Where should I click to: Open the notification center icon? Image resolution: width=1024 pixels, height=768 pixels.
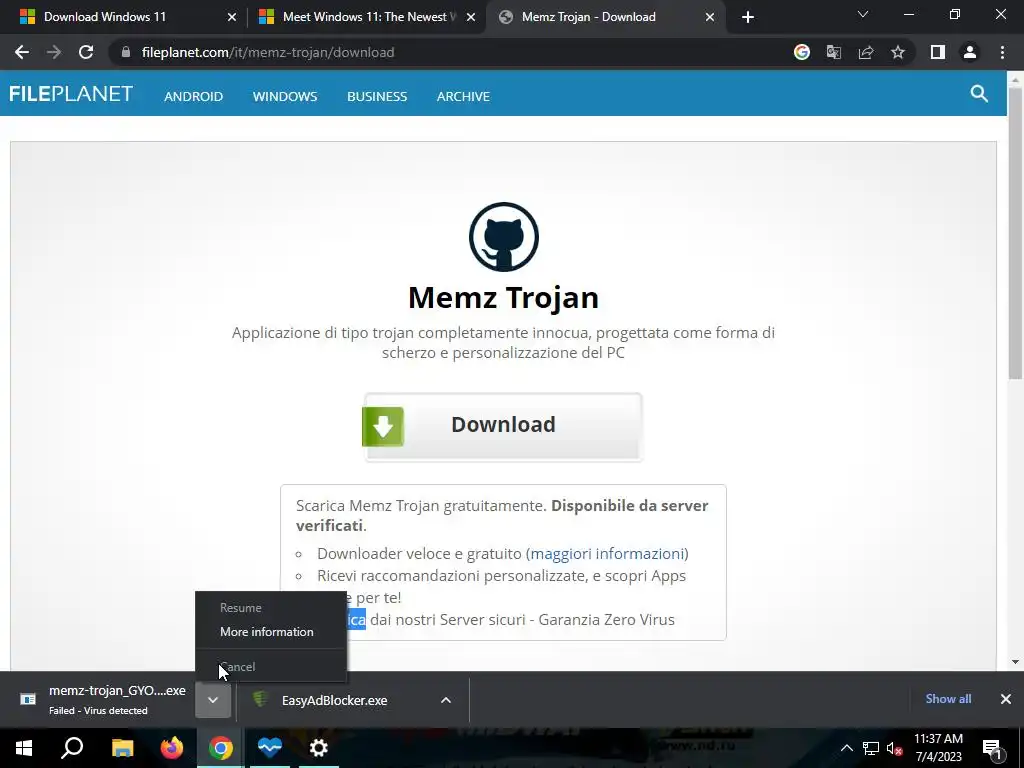pos(992,748)
